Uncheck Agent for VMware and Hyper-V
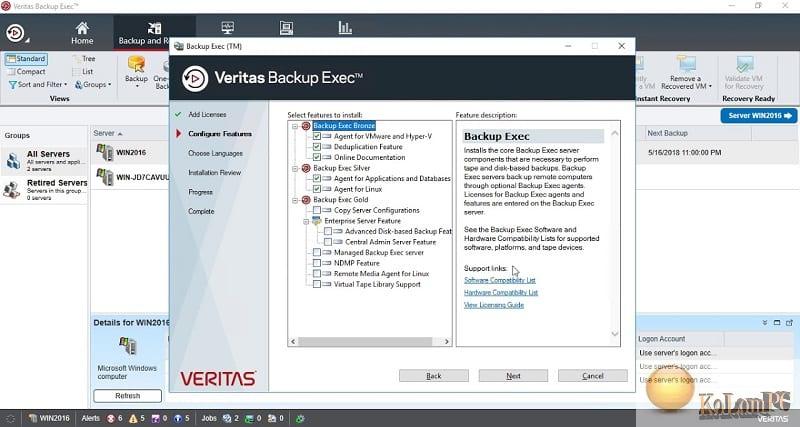Screen dimensions: 800x427 [x=317, y=136]
